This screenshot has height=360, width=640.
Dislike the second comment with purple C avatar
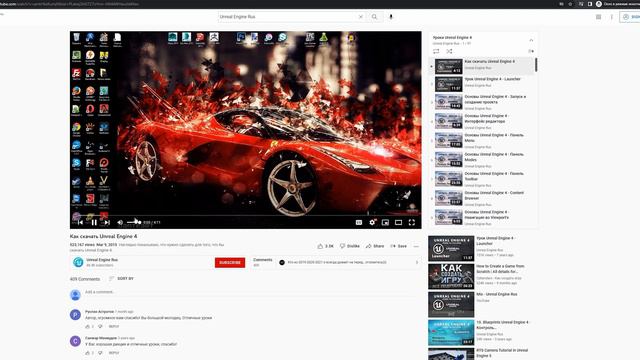click(x=100, y=353)
